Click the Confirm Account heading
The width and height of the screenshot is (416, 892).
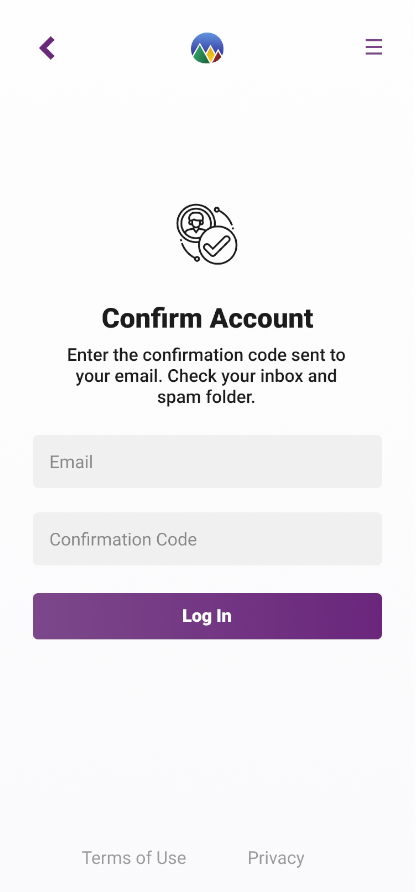click(207, 318)
